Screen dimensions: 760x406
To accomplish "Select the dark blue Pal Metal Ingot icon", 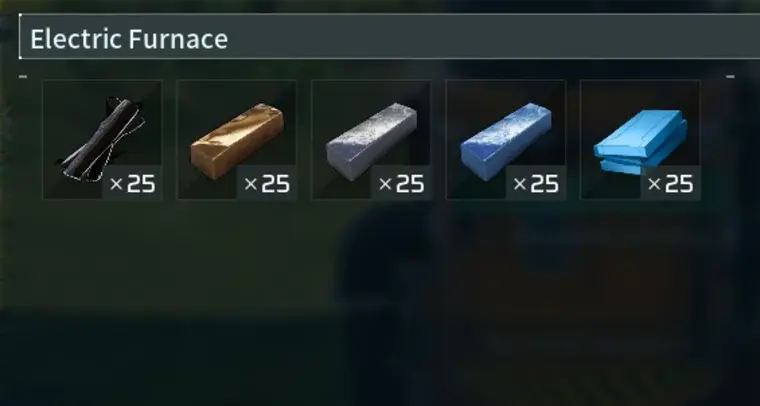I will coord(506,141).
